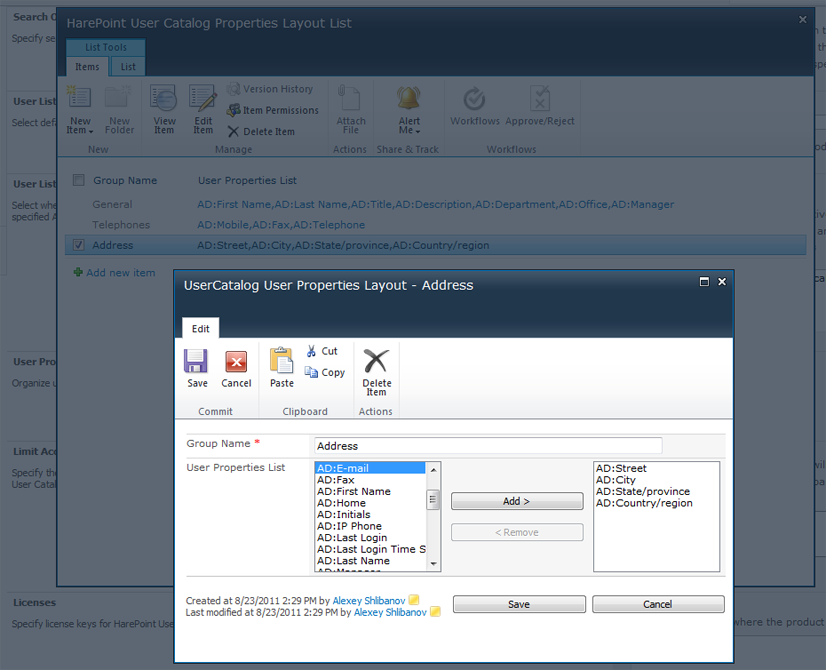
Task: Click the < Remove button
Action: coord(517,532)
